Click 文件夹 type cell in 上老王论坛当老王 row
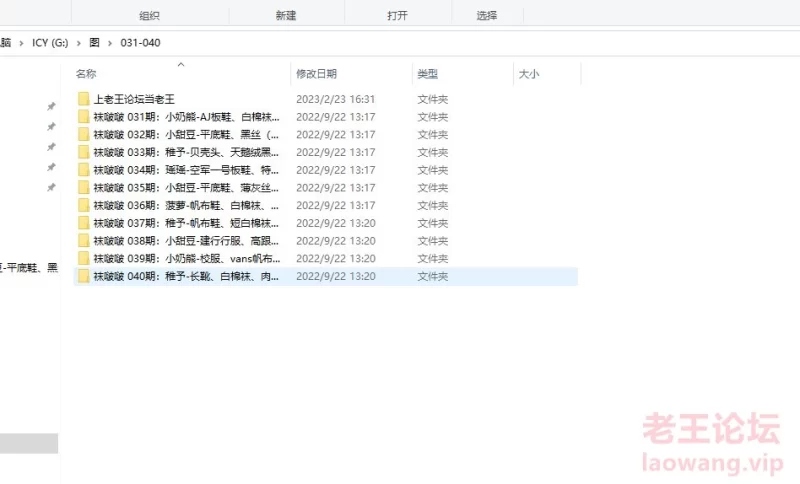The height and width of the screenshot is (484, 800). tap(433, 99)
